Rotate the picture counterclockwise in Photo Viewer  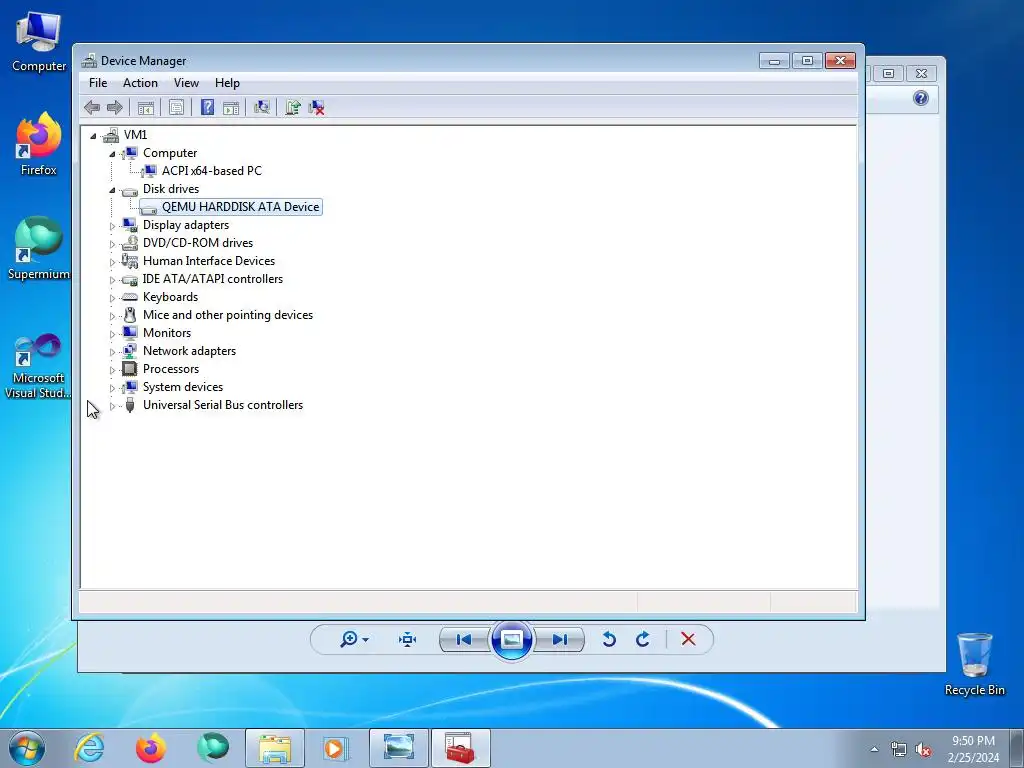coord(609,639)
